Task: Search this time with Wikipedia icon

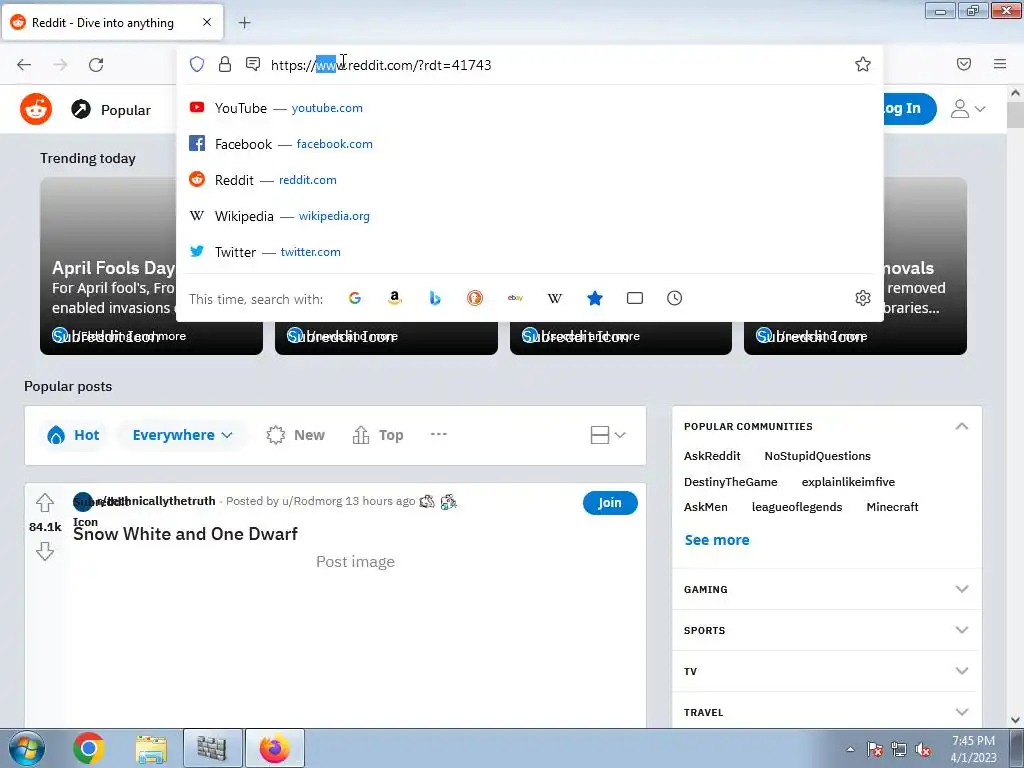Action: pyautogui.click(x=554, y=298)
